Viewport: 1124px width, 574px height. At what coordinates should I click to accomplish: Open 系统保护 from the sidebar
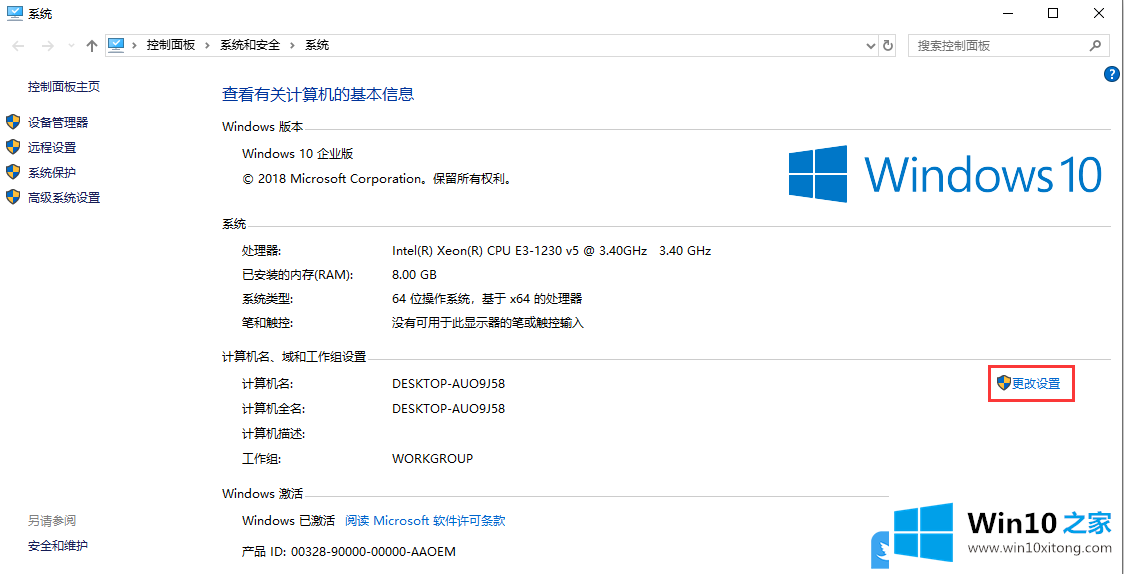(x=52, y=173)
